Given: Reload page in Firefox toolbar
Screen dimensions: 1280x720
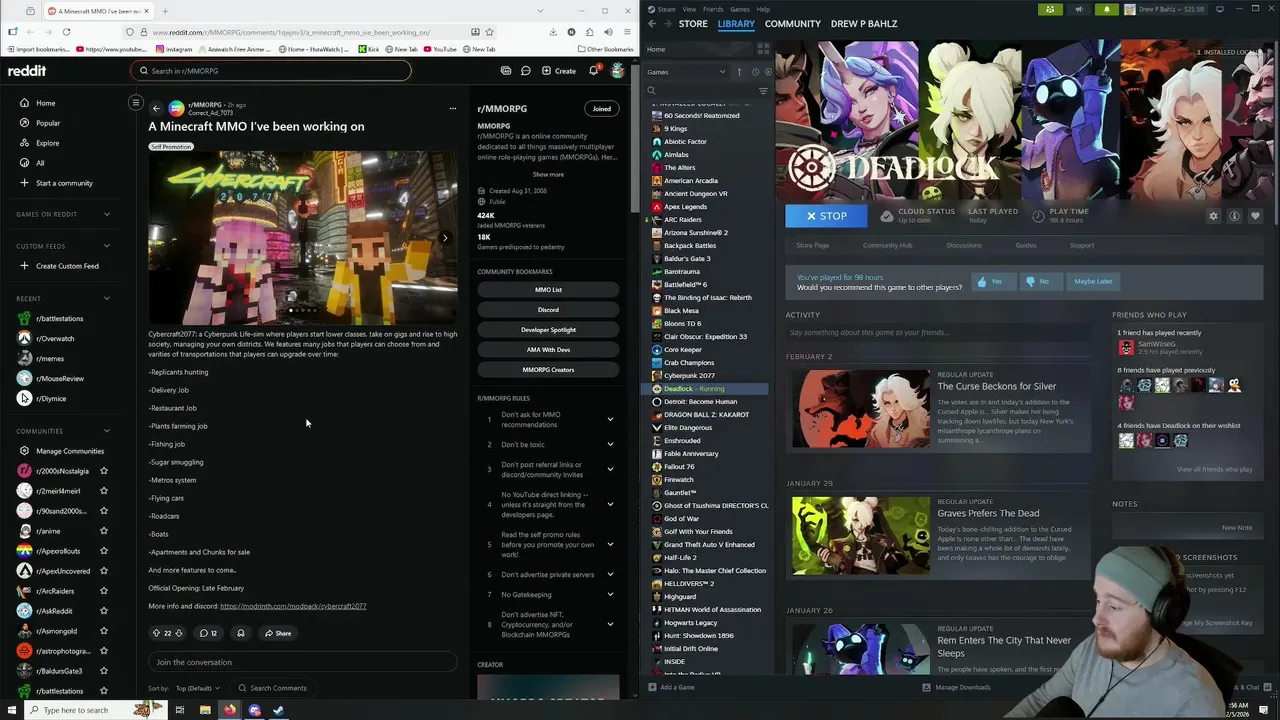Looking at the screenshot, I should click(66, 32).
